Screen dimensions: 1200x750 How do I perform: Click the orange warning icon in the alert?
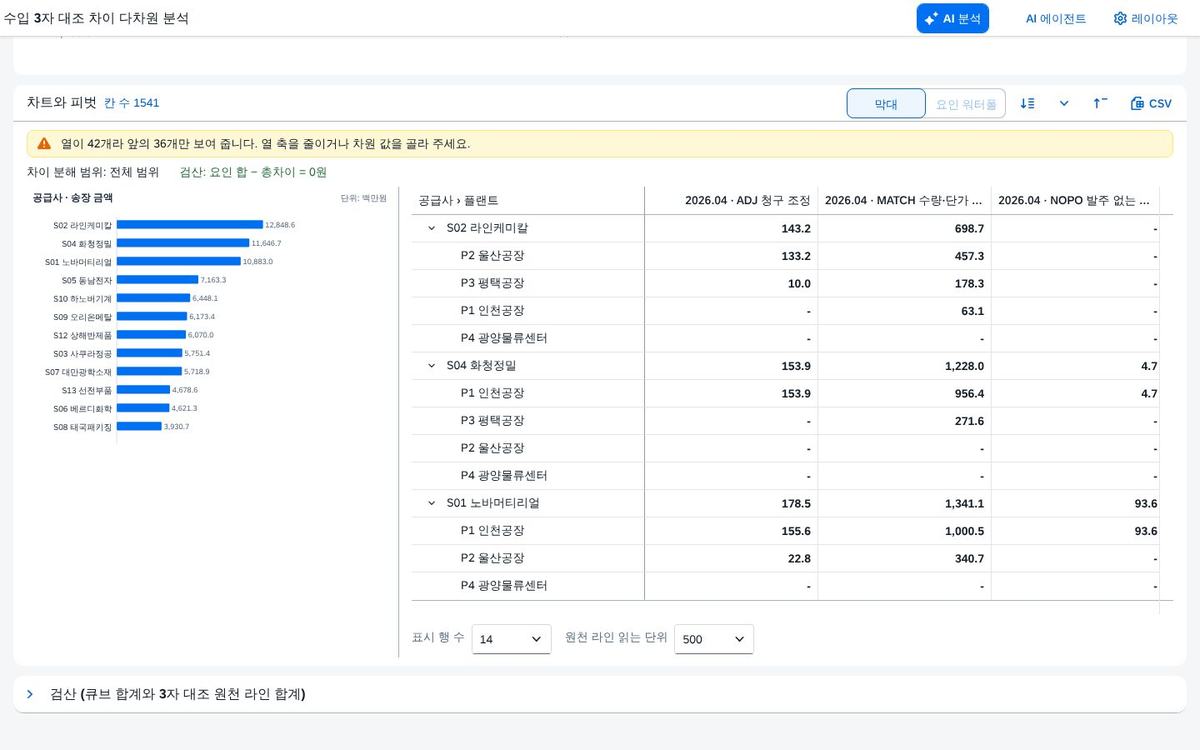44,143
